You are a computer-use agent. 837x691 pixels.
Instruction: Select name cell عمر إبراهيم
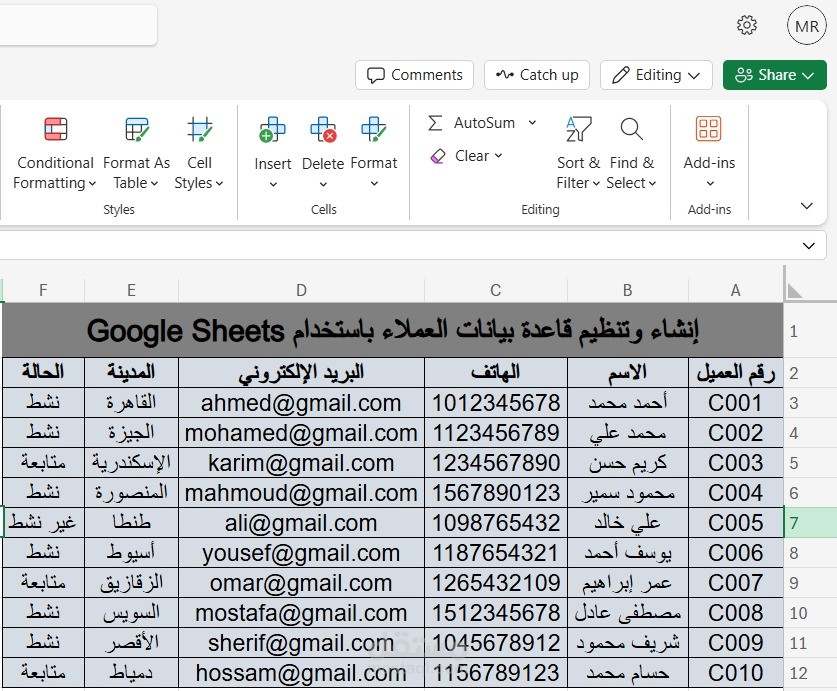(x=628, y=583)
